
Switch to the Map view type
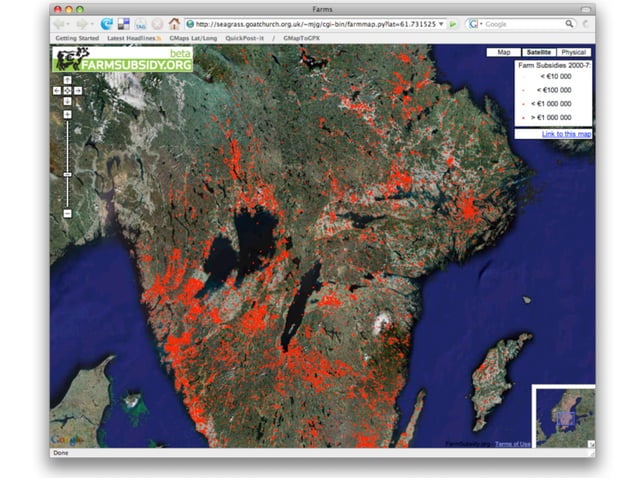(x=503, y=52)
